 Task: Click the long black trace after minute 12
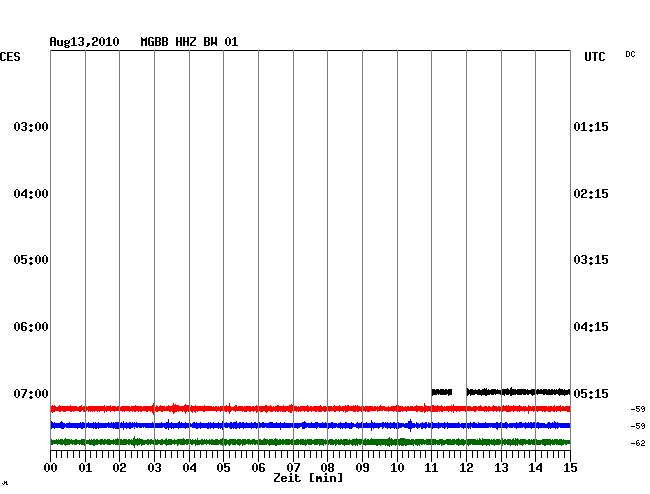click(x=518, y=392)
